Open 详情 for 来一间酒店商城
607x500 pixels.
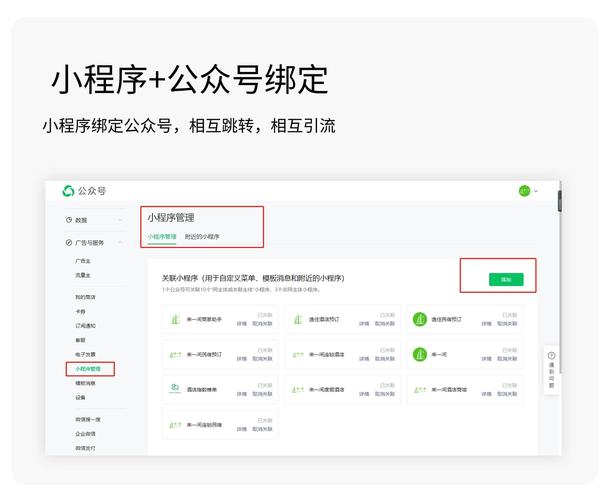[x=486, y=394]
